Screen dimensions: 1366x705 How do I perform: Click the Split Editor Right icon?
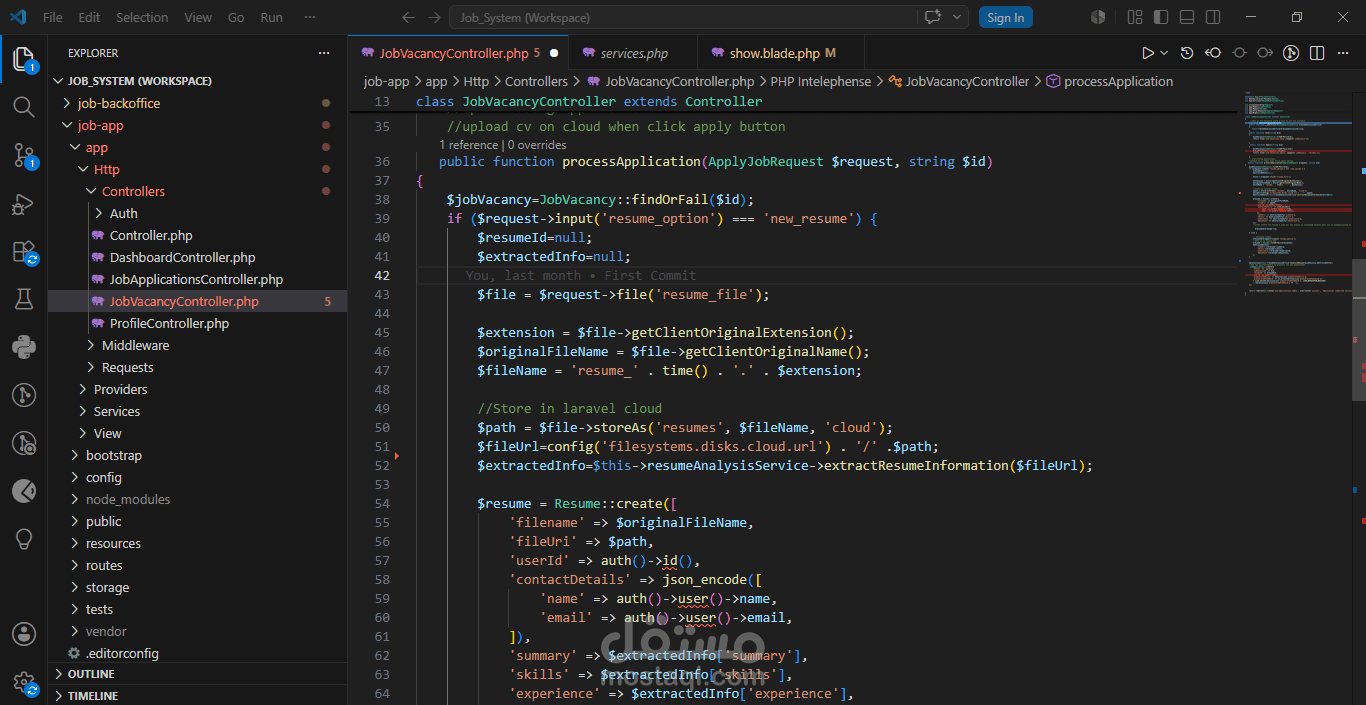pyautogui.click(x=1317, y=53)
